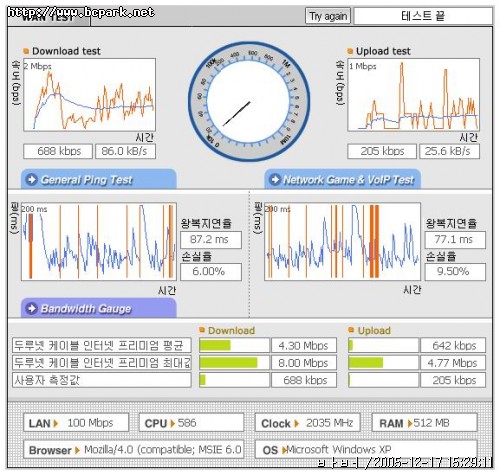
Task: Click the speedometer dial gauge
Action: click(249, 102)
